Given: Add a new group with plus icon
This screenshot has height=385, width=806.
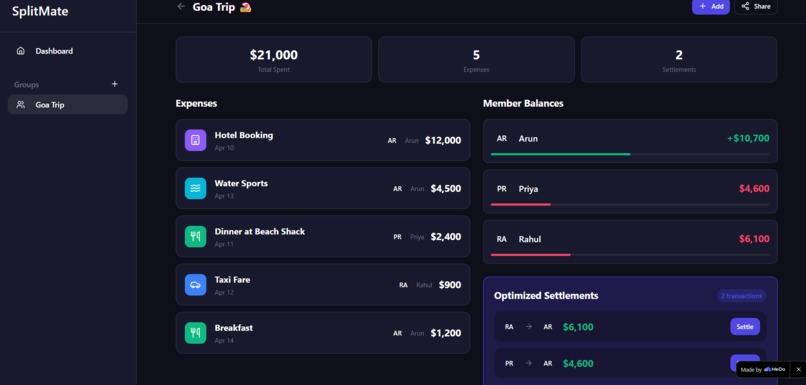Looking at the screenshot, I should (x=115, y=84).
